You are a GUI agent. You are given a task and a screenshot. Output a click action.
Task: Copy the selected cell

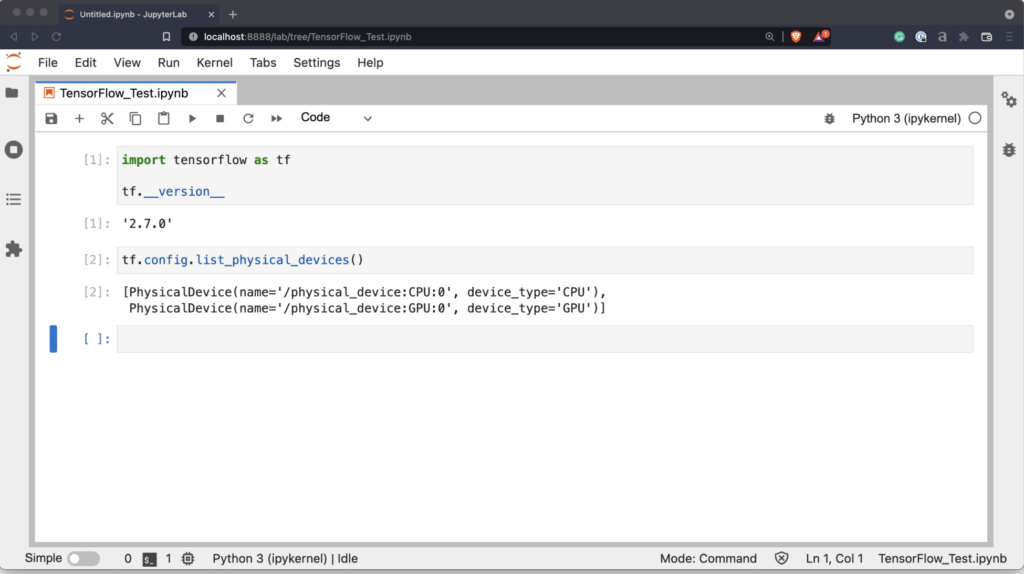[x=135, y=118]
